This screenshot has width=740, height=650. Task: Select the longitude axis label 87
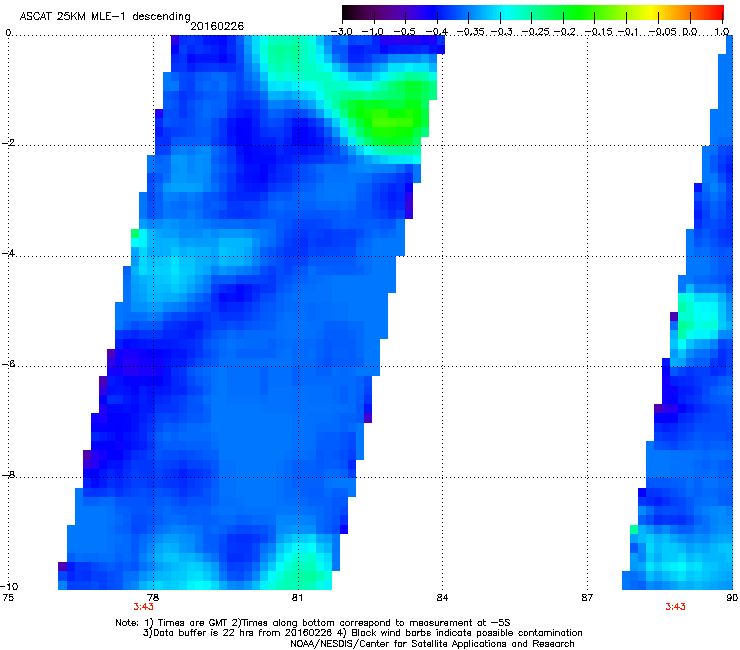pos(587,598)
